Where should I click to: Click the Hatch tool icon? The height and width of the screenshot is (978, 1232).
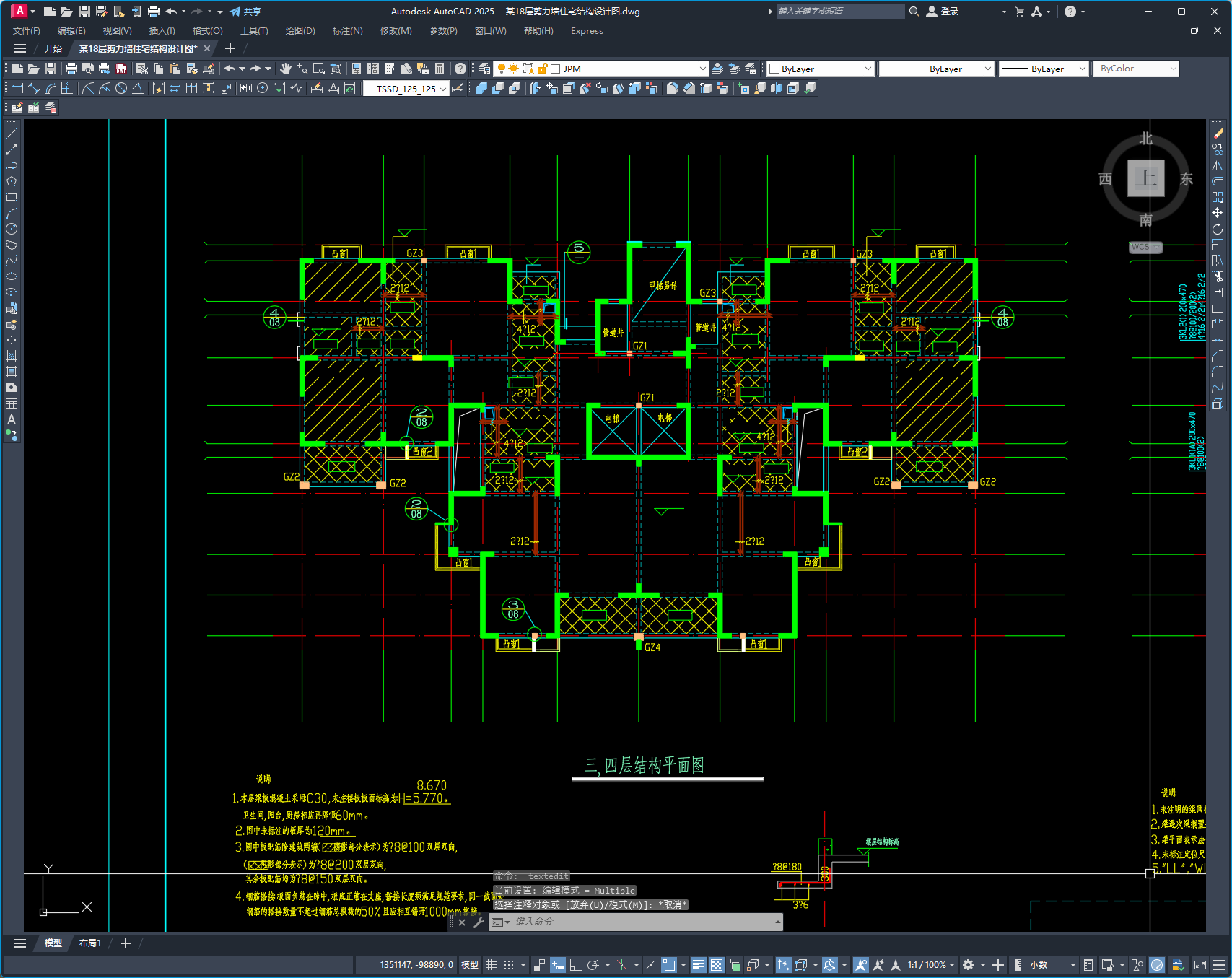pyautogui.click(x=12, y=356)
